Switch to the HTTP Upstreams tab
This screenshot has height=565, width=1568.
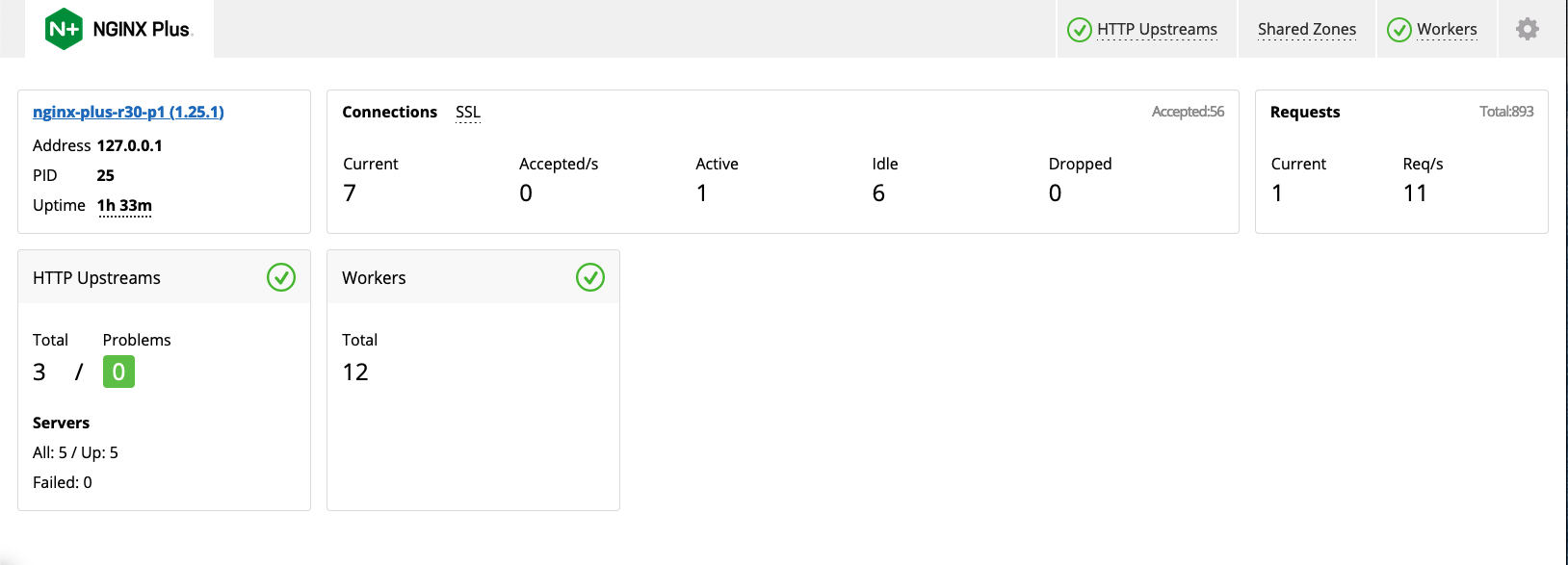tap(1157, 30)
